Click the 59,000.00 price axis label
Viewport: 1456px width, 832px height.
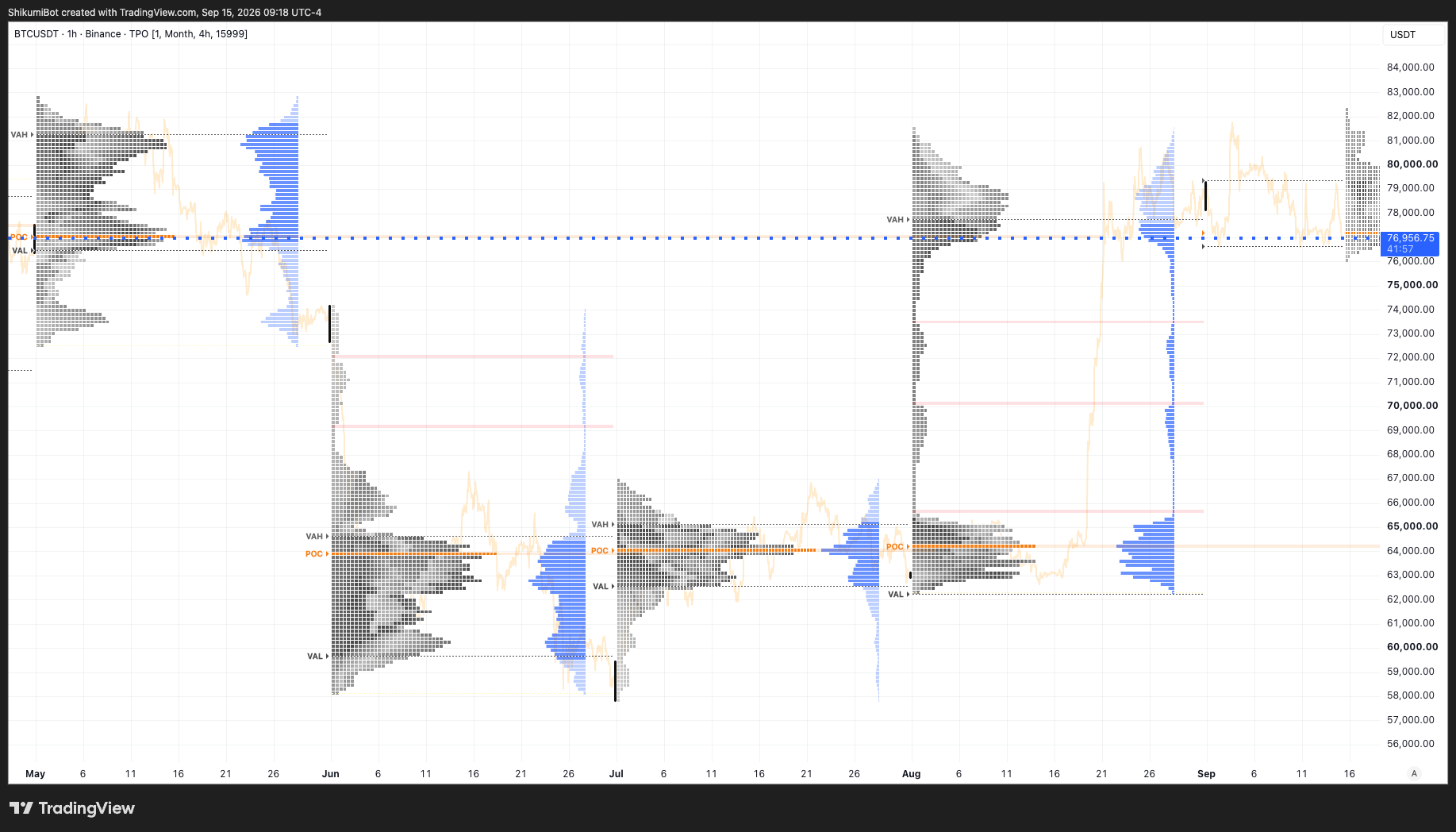(1411, 672)
